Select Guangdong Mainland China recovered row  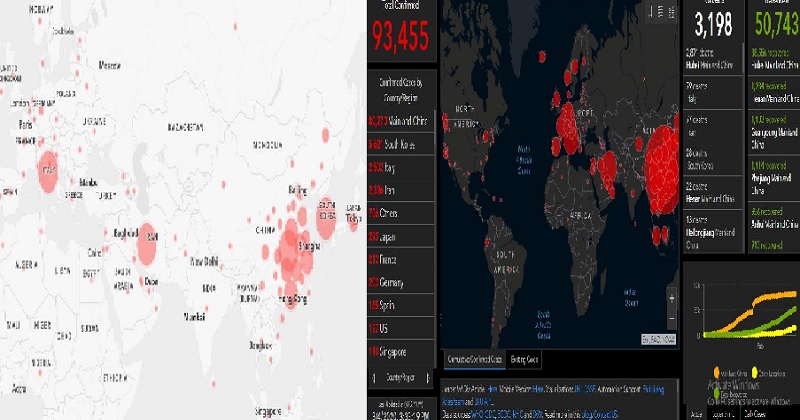(x=774, y=132)
